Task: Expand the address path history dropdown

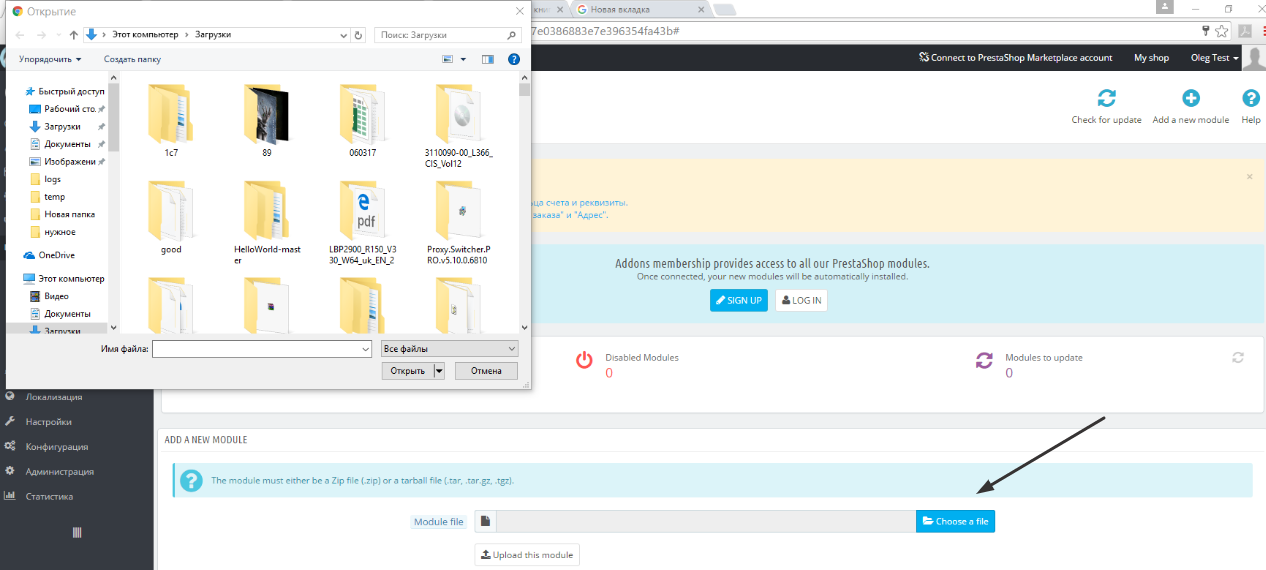Action: pyautogui.click(x=342, y=34)
